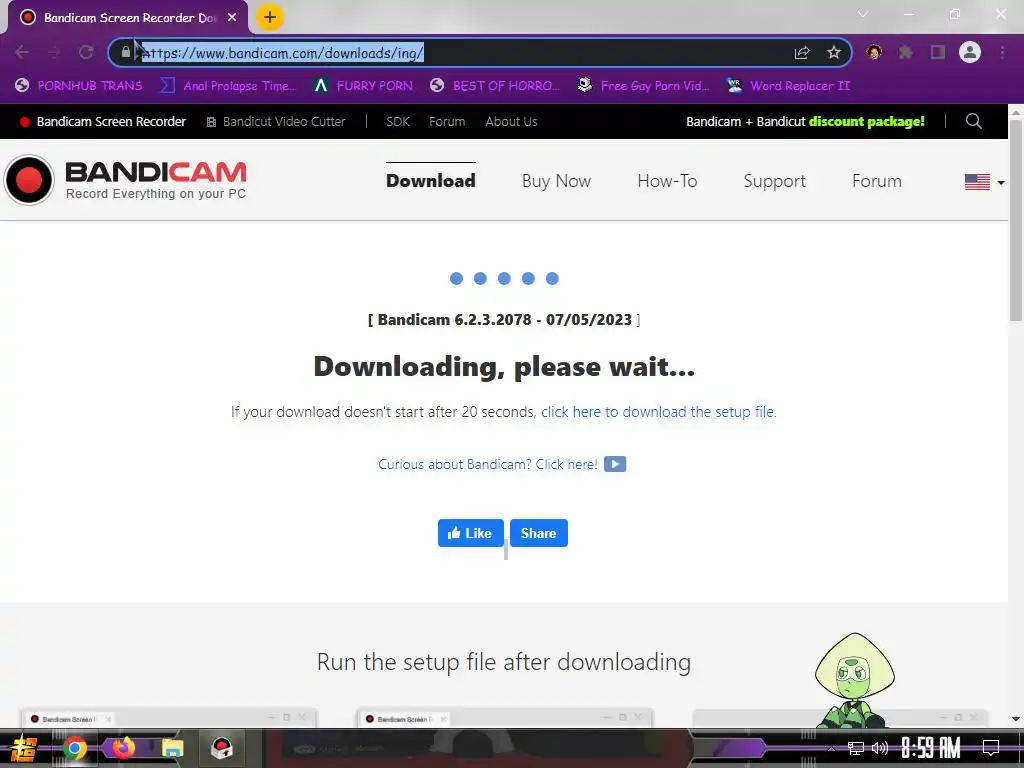Open Forum in the black top bar
Screen dimensions: 1024x768
pos(447,121)
